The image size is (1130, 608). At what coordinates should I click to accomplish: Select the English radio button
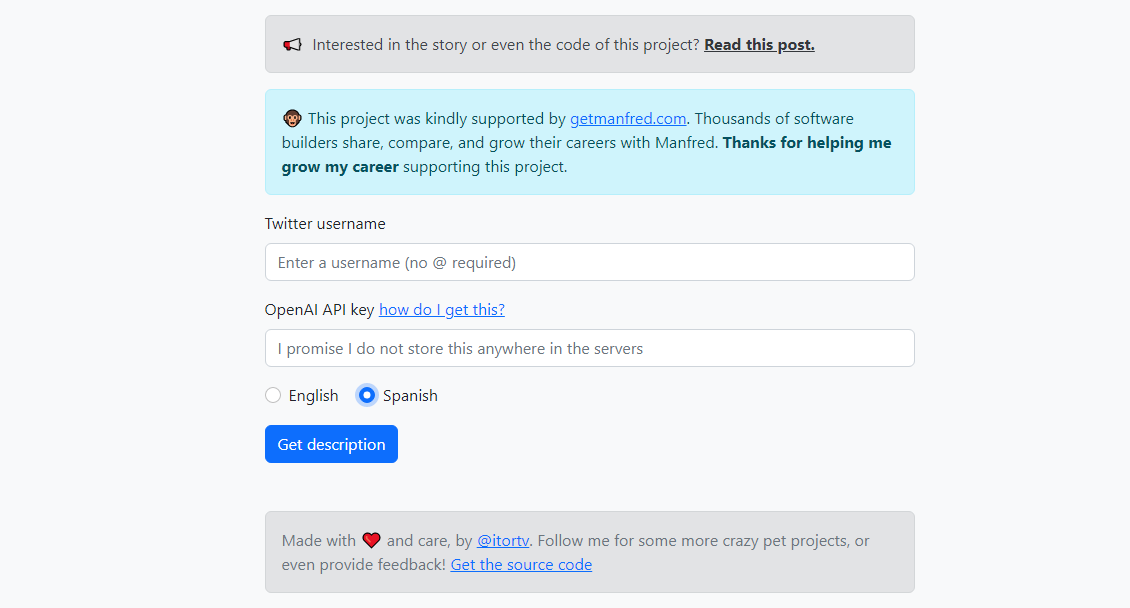[273, 395]
